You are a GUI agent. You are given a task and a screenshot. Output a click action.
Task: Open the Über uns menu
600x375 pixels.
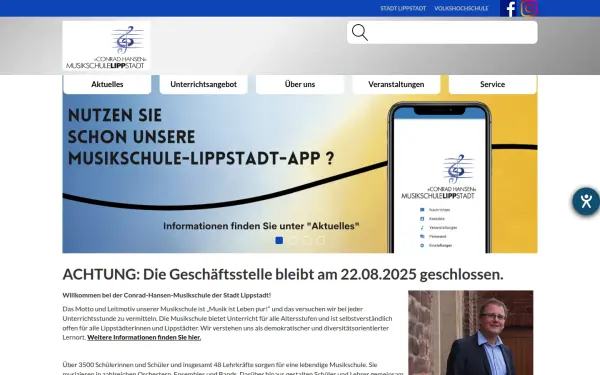pyautogui.click(x=300, y=84)
